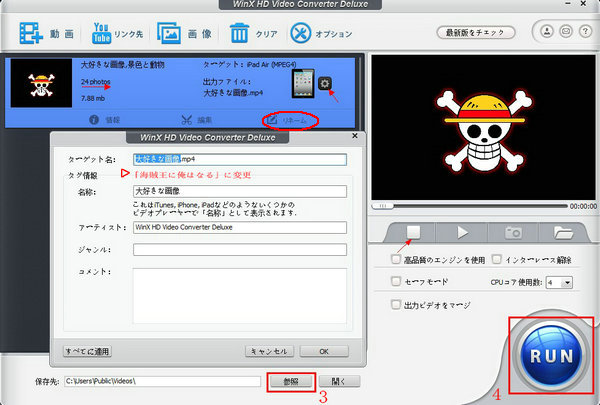Click the check latest version button
Screen dimensions: 600x405
[476, 33]
